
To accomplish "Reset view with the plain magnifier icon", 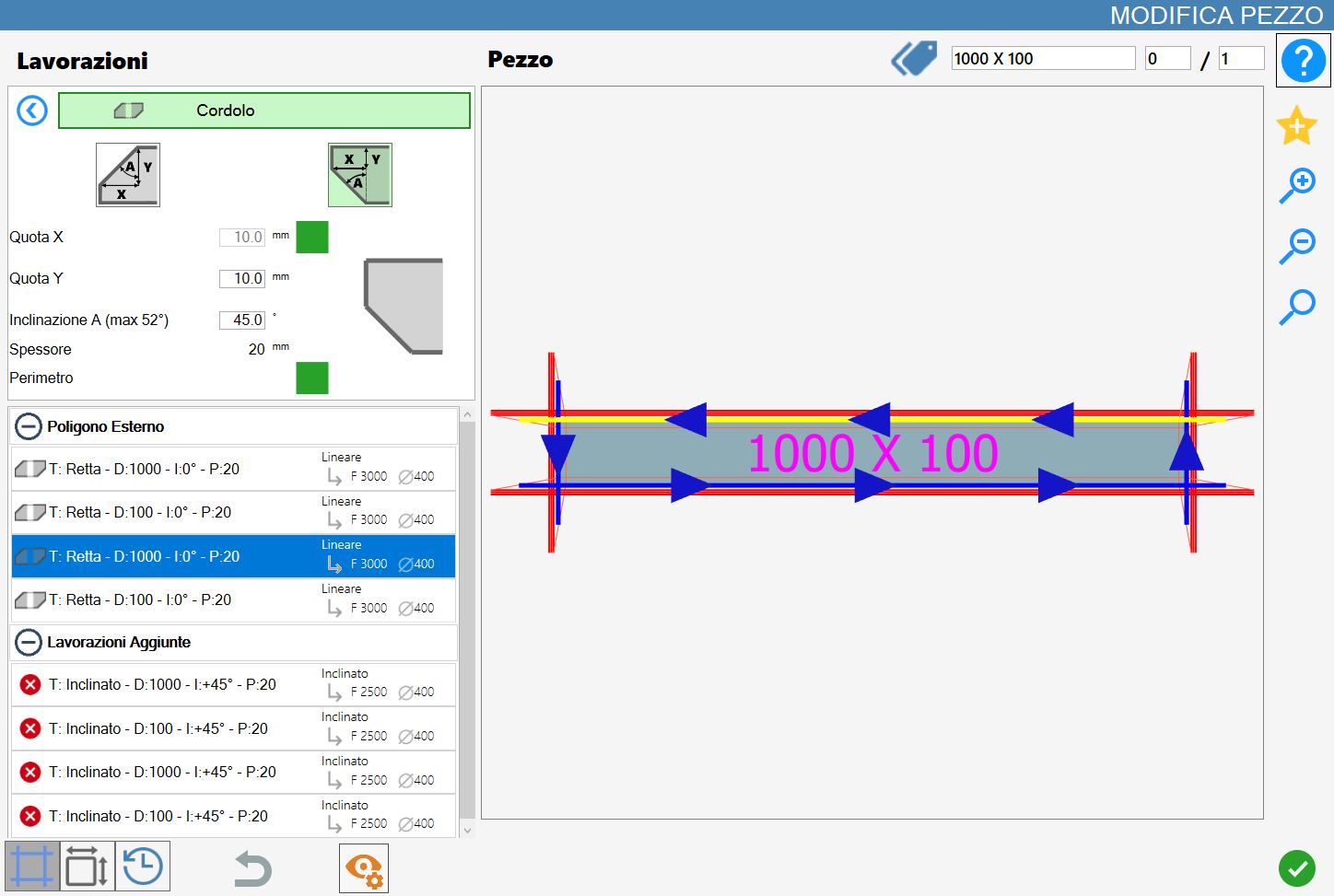I will coord(1297,307).
